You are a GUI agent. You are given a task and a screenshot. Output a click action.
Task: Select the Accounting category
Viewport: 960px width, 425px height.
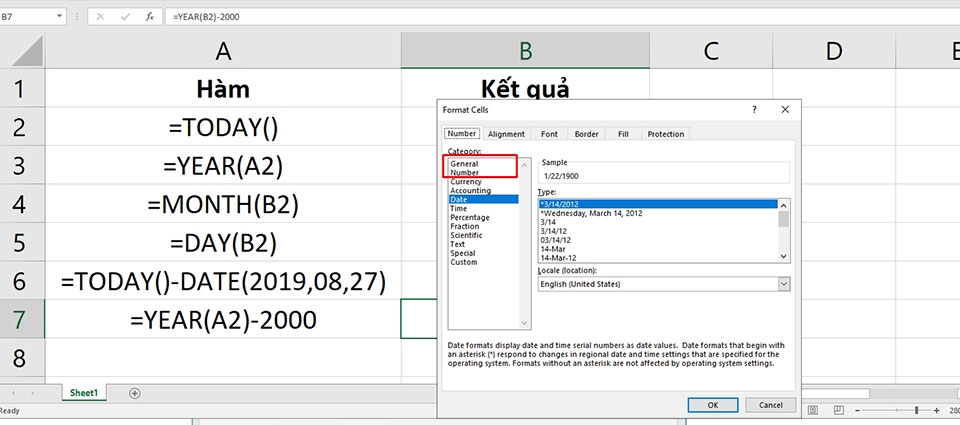click(470, 190)
